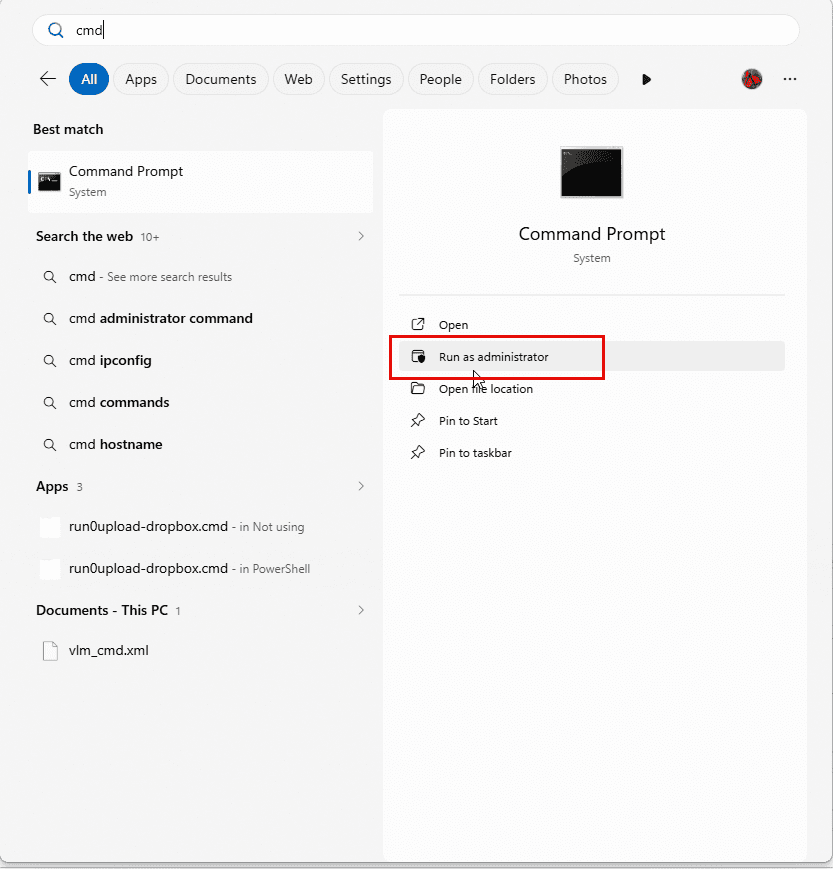Click the large Command Prompt preview icon

(591, 172)
